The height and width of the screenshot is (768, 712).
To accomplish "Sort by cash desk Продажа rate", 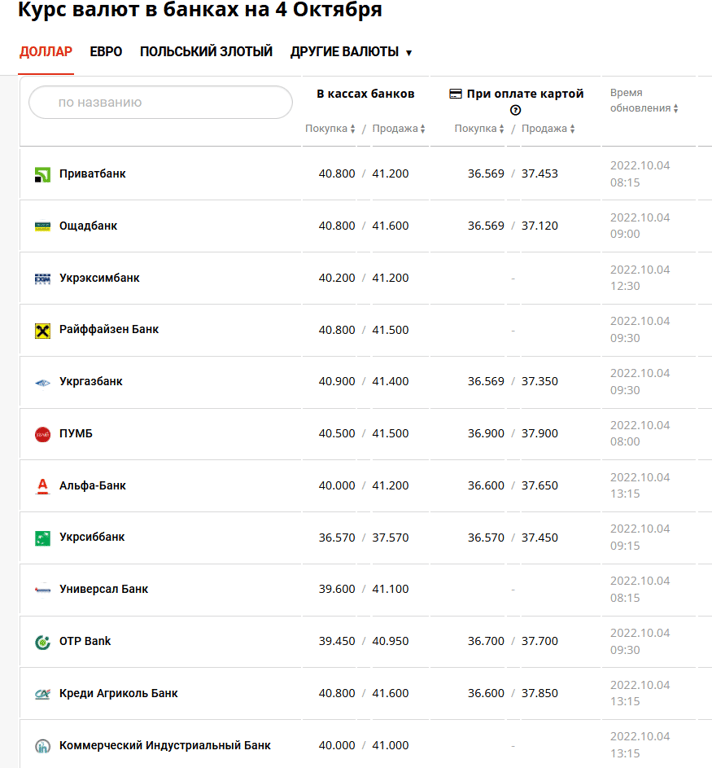I will pyautogui.click(x=399, y=129).
